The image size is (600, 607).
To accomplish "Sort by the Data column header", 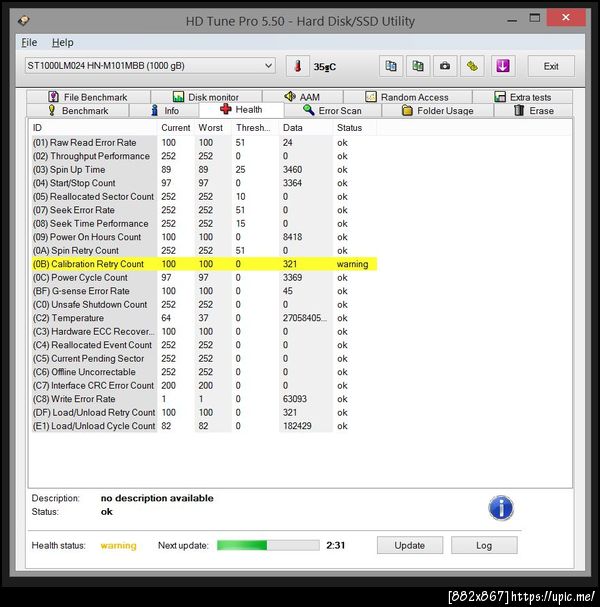I will 305,128.
